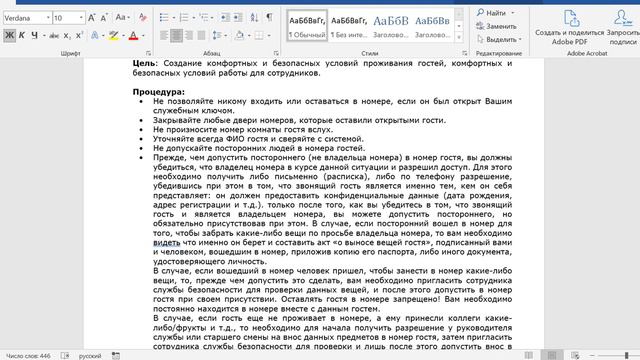Open macro recording status icon
Viewport: 640px width, 360px height.
(x=116, y=356)
